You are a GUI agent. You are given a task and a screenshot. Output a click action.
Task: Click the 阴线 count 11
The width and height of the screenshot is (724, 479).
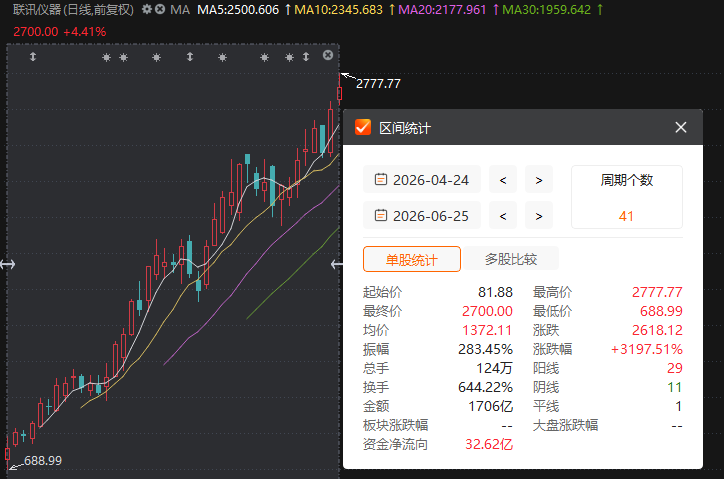675,387
